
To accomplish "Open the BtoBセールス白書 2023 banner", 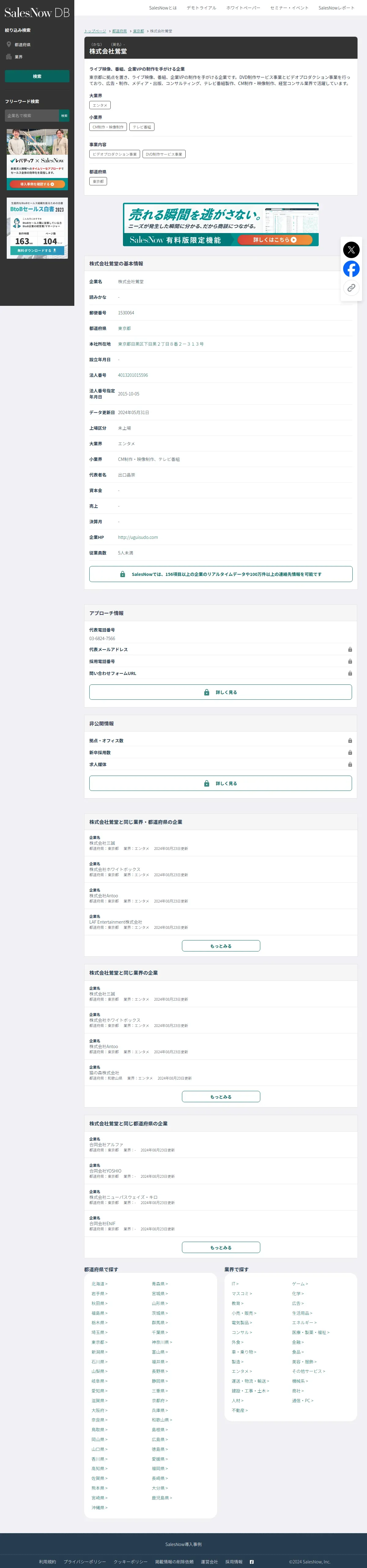I will [x=37, y=228].
